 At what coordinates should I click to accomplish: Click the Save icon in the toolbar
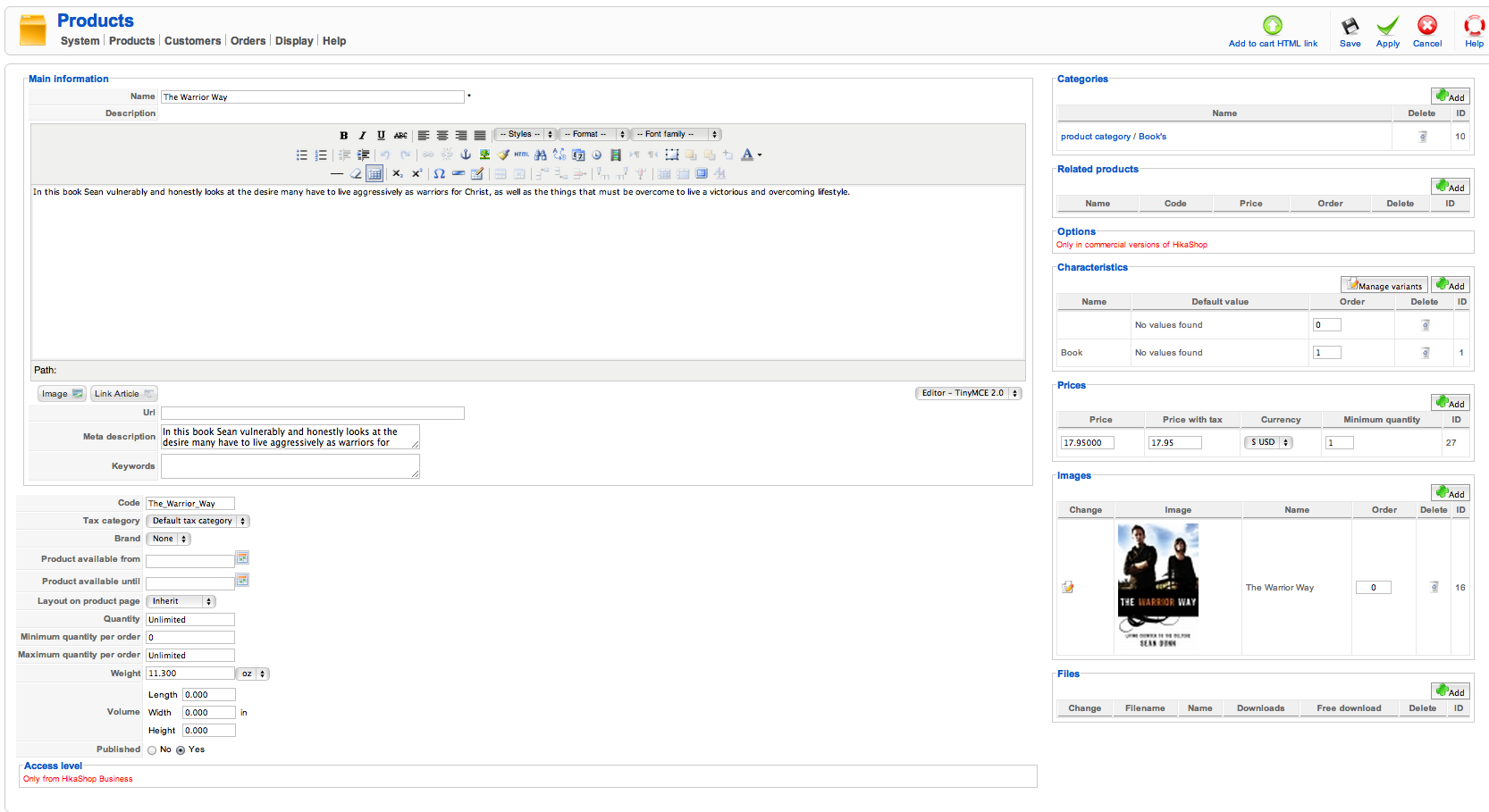click(x=1350, y=31)
